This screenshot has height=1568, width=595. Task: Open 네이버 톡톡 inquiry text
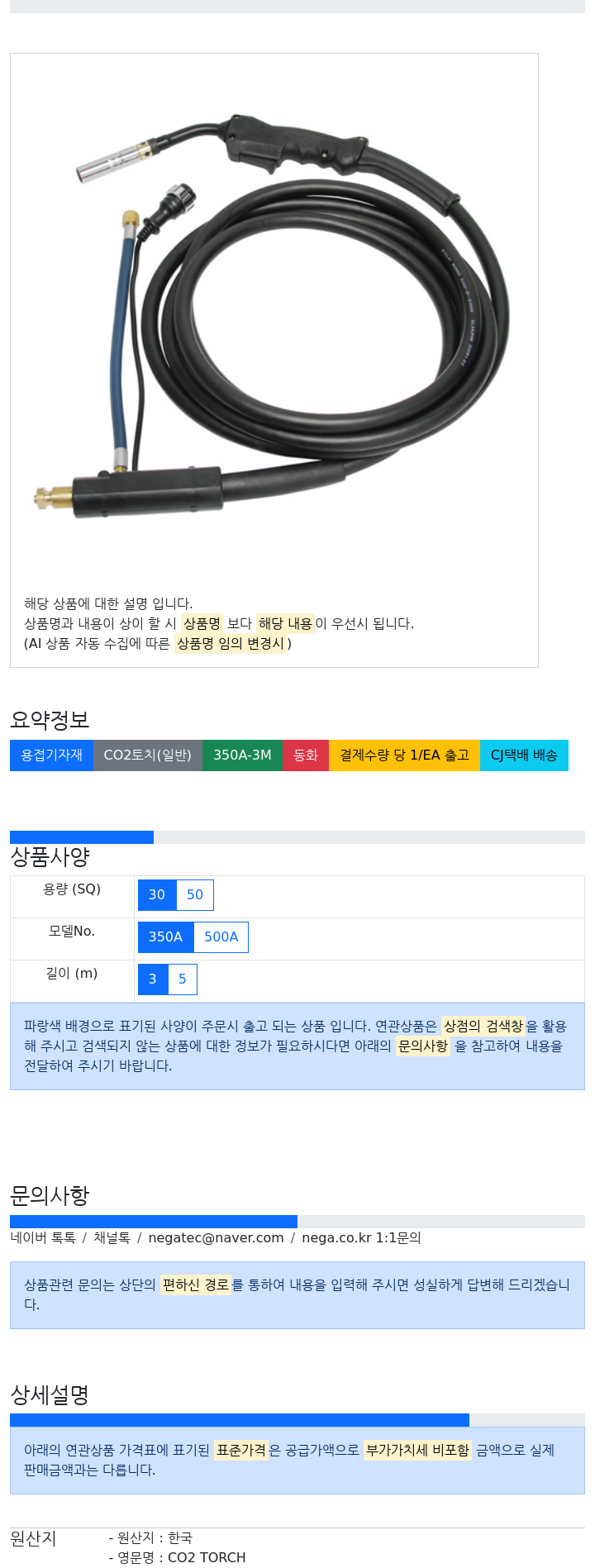tap(43, 1238)
